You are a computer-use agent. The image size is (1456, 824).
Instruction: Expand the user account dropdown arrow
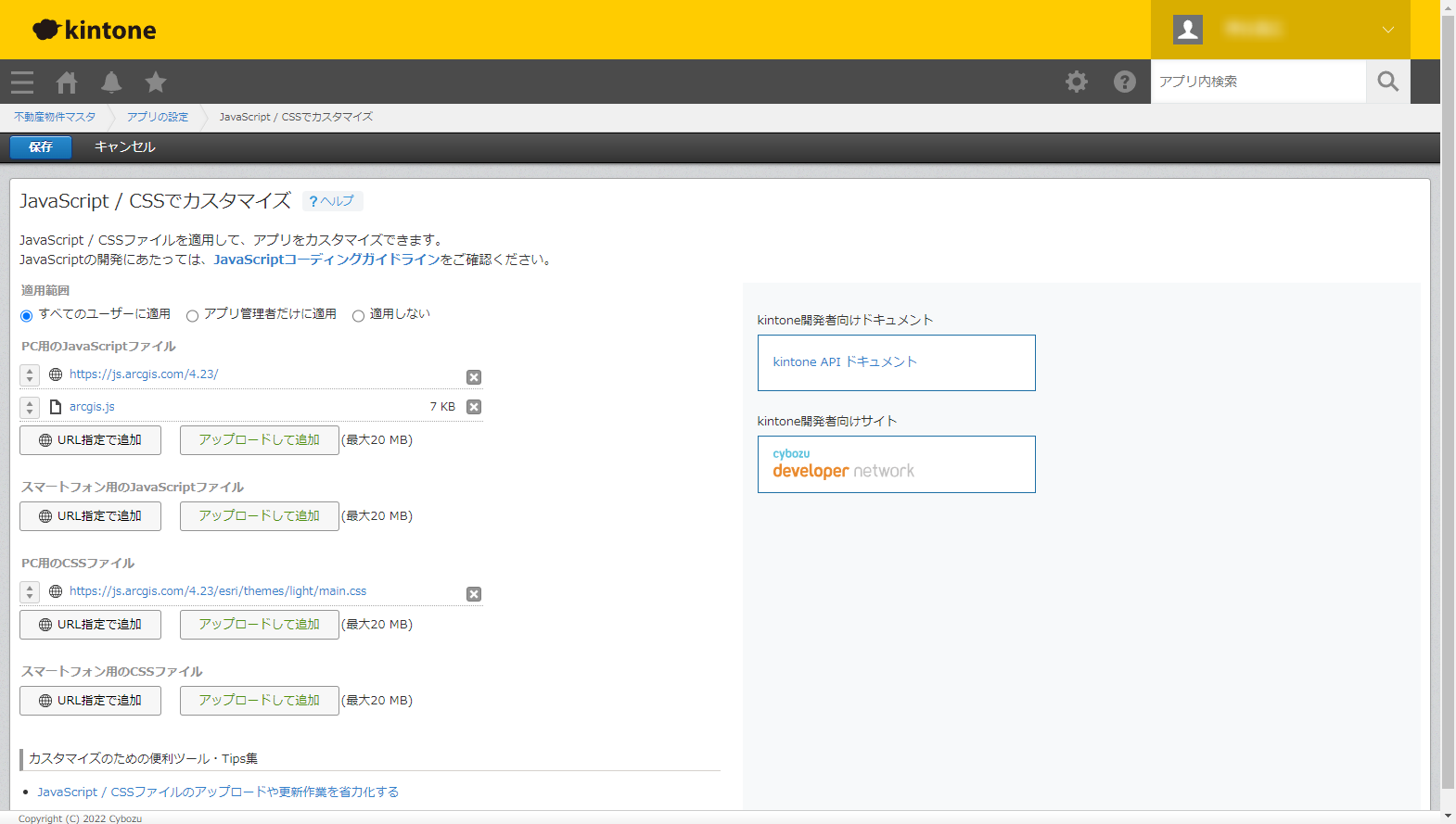[x=1388, y=30]
